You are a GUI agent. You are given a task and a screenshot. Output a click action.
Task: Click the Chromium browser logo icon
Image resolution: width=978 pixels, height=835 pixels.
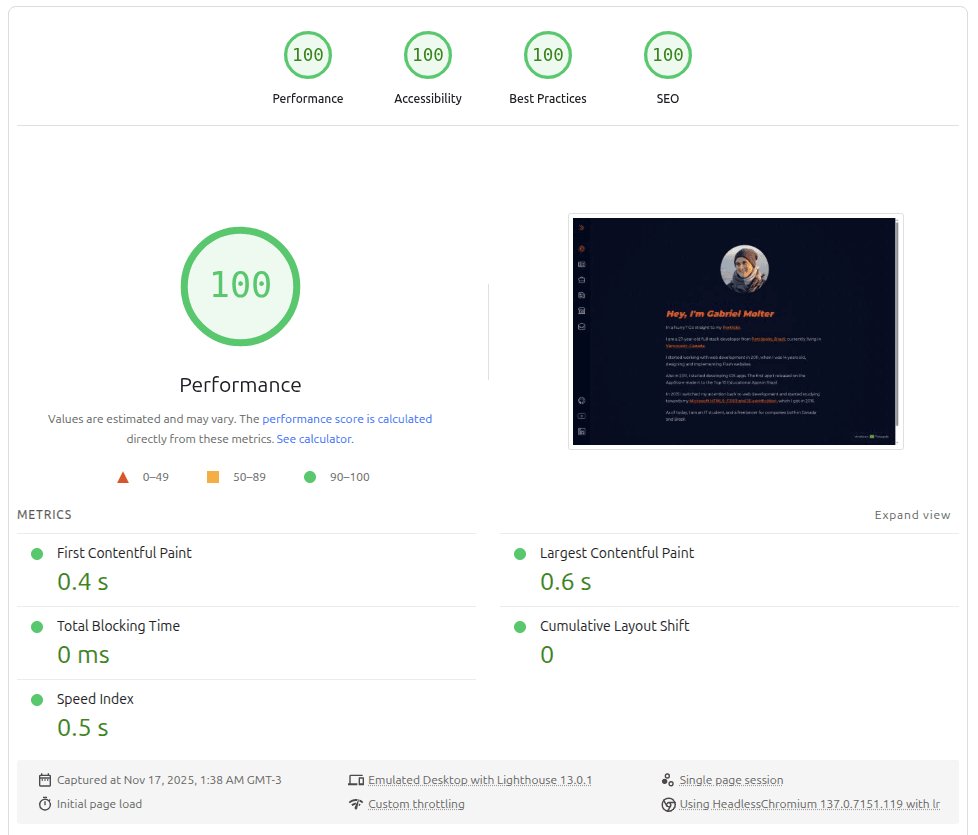click(x=668, y=803)
